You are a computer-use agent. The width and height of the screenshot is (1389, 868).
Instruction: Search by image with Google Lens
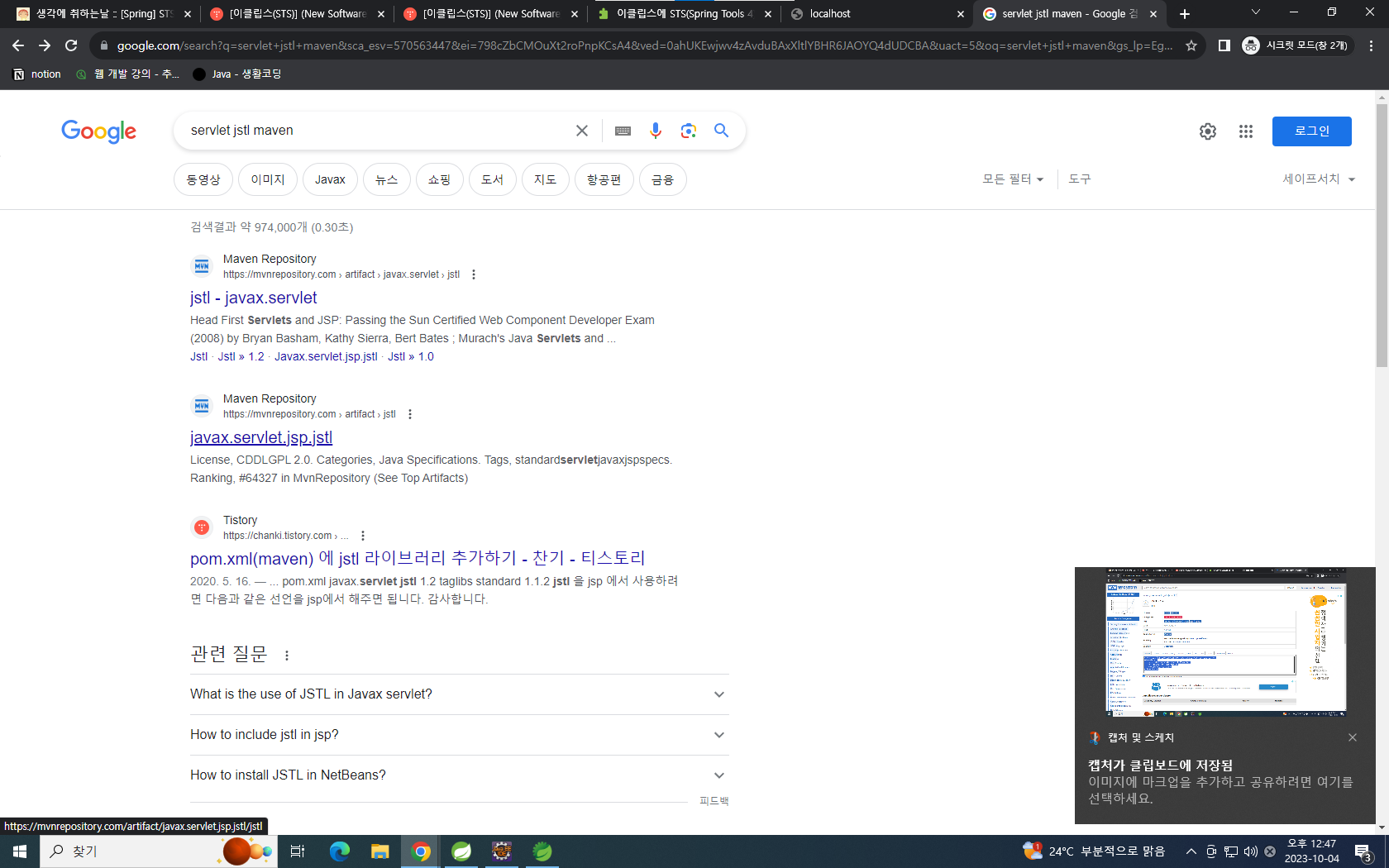[x=689, y=131]
